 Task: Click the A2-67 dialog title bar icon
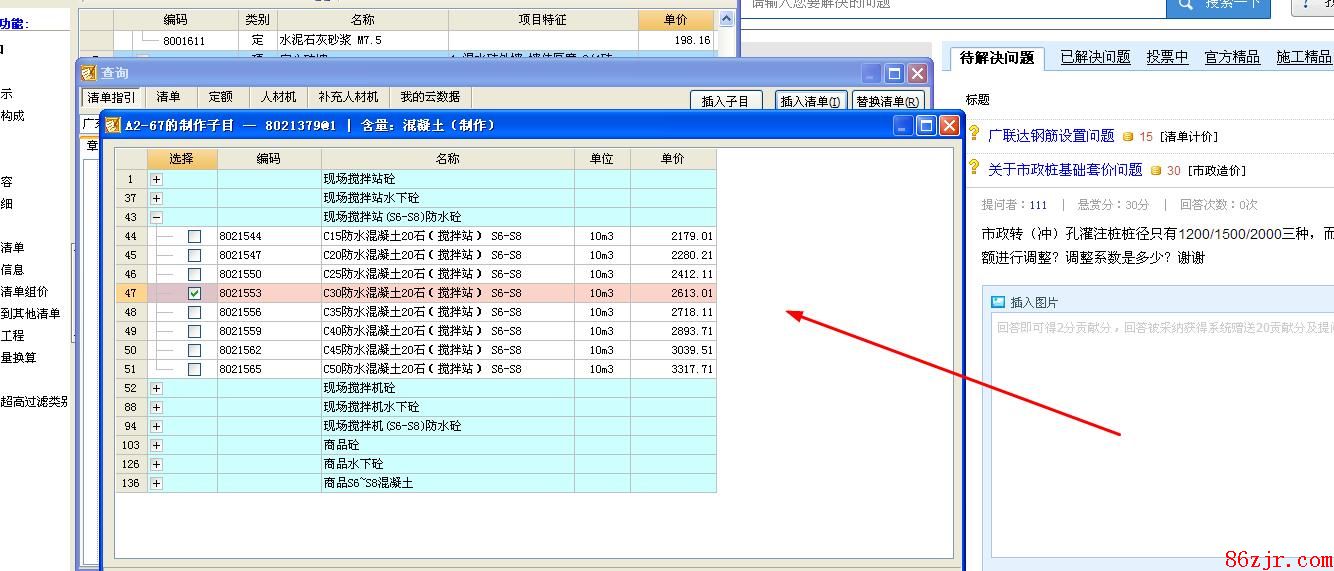113,125
